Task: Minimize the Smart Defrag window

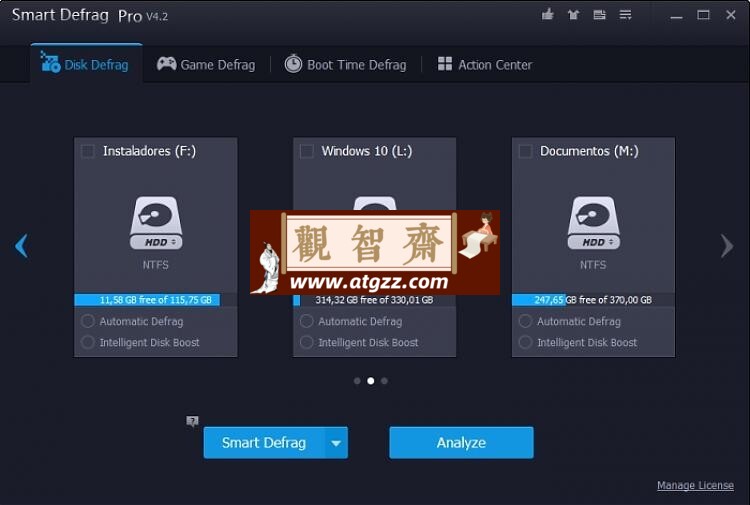Action: pos(676,16)
